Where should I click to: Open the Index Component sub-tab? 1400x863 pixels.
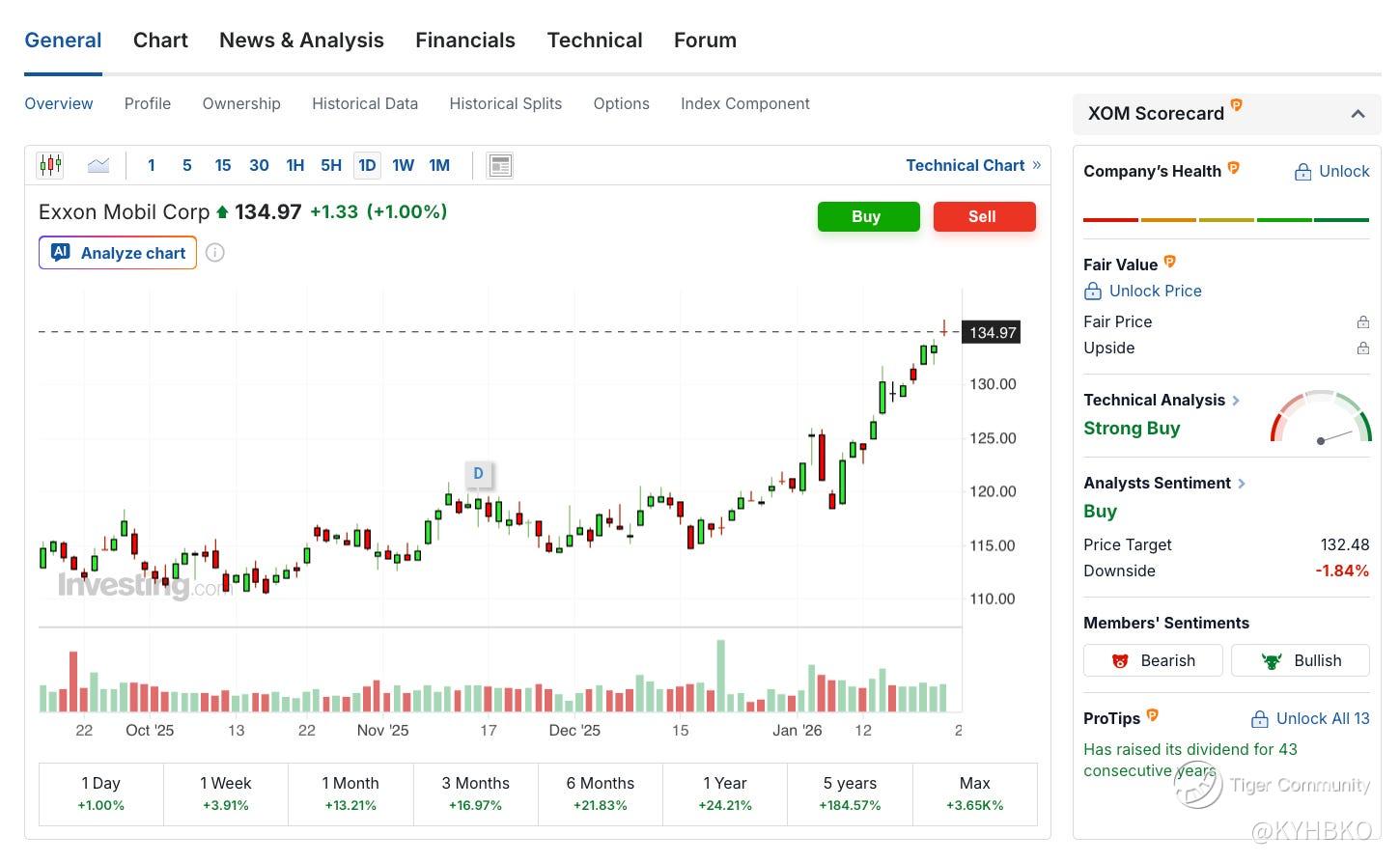pos(745,103)
